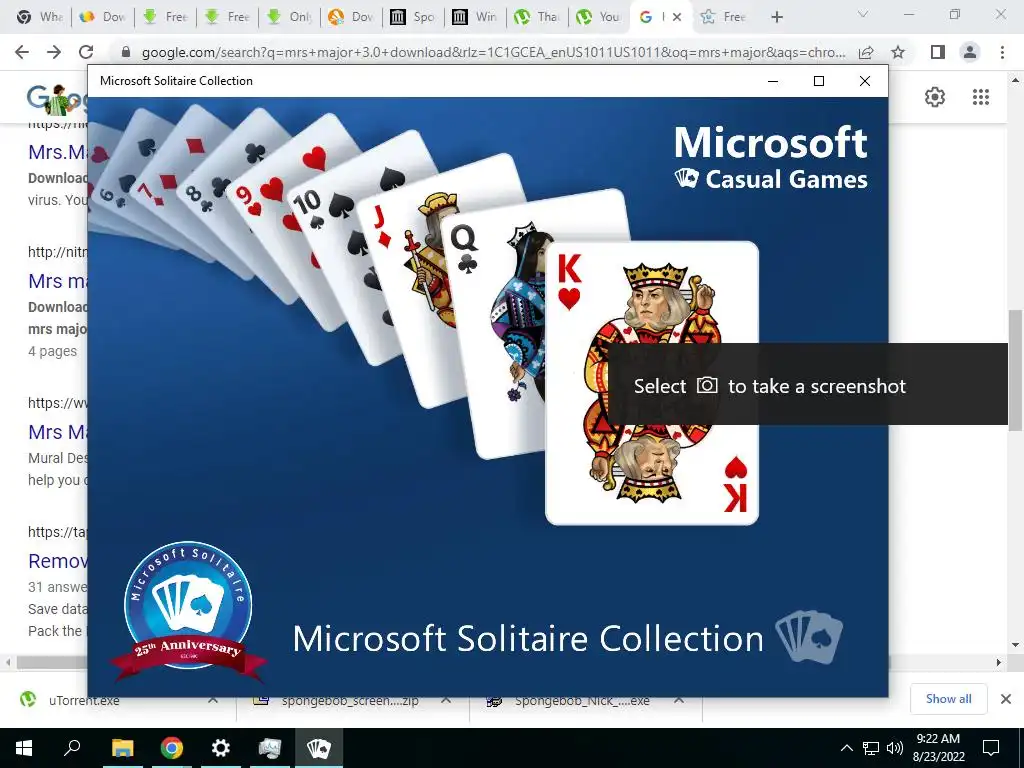Screen dimensions: 1024x768
Task: Open the Windows Start menu
Action: pos(24,748)
